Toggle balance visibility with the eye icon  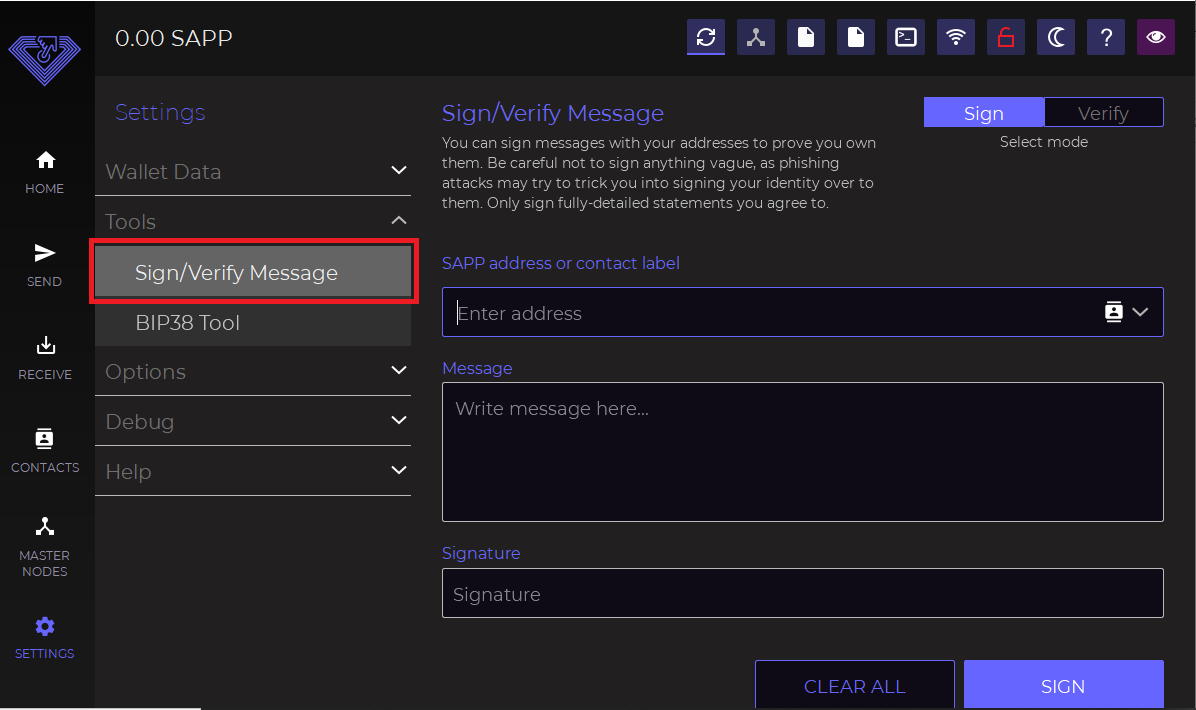[x=1156, y=37]
